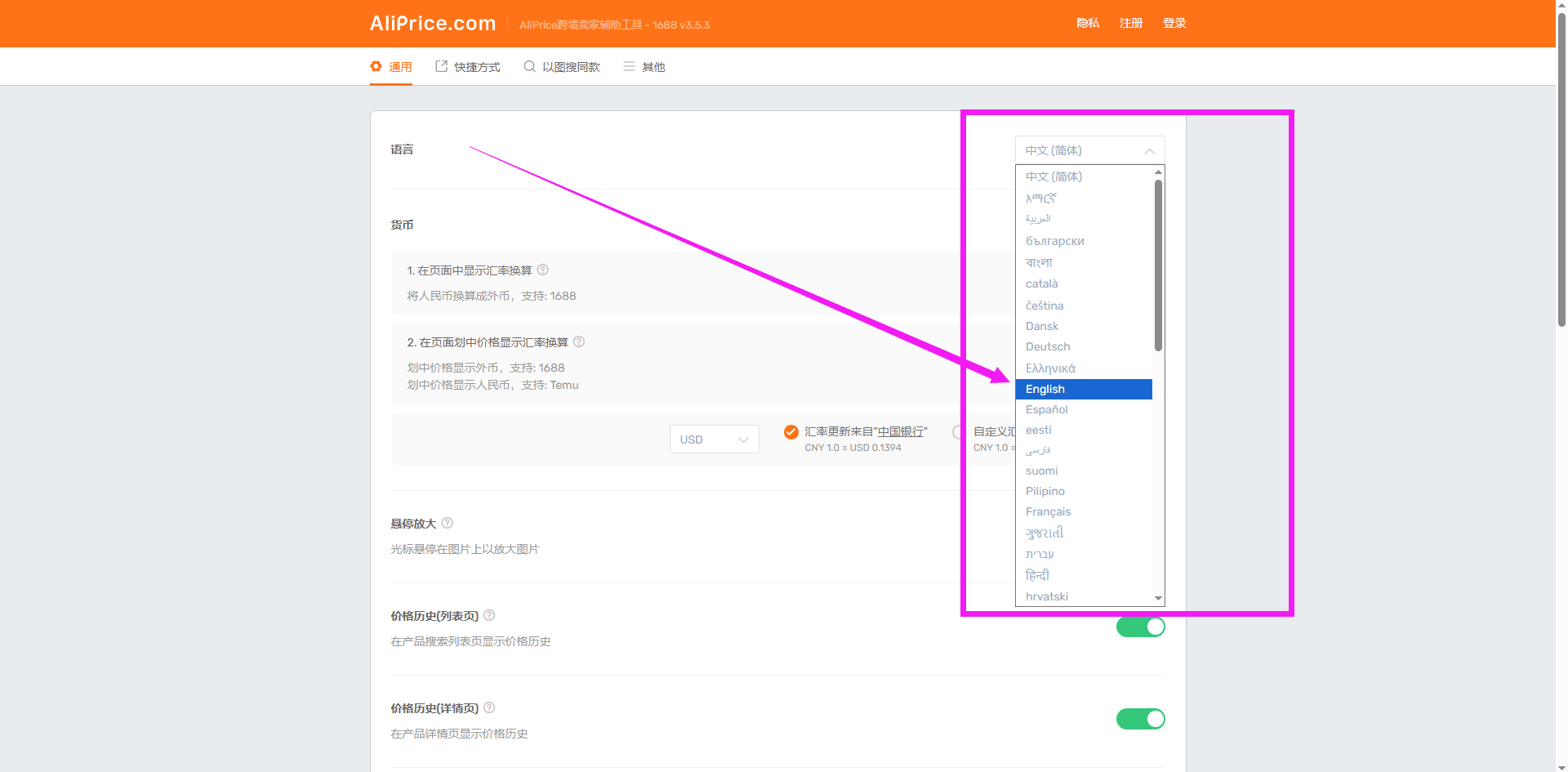The height and width of the screenshot is (772, 1568).
Task: Choose български from the language list
Action: (x=1084, y=241)
